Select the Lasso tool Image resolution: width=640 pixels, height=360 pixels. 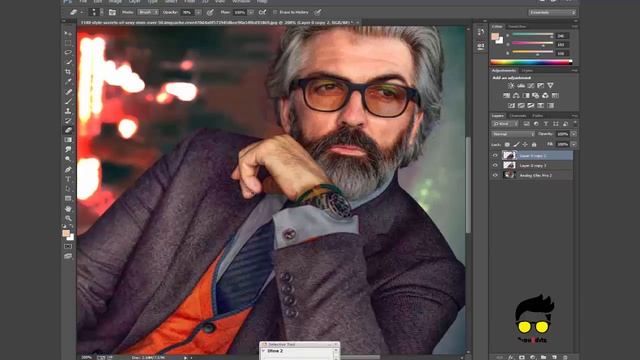(x=68, y=53)
